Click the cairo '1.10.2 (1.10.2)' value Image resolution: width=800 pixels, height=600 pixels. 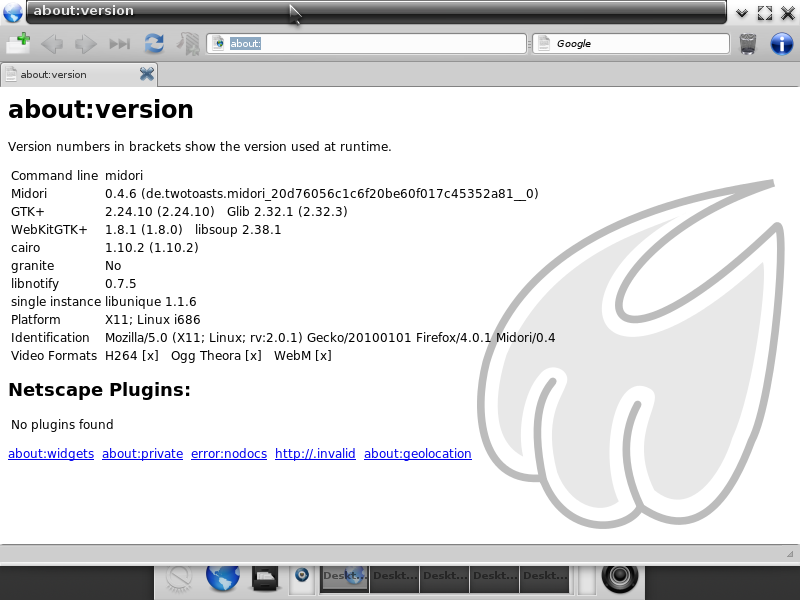point(152,247)
